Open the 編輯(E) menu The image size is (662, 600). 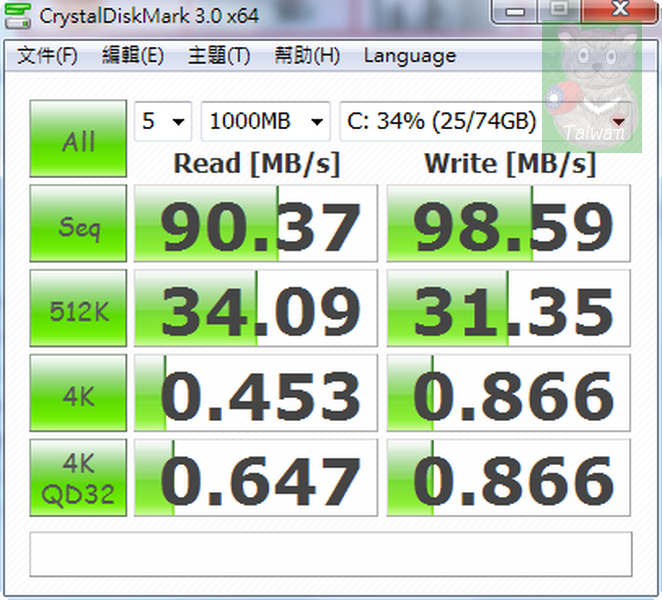pos(133,56)
